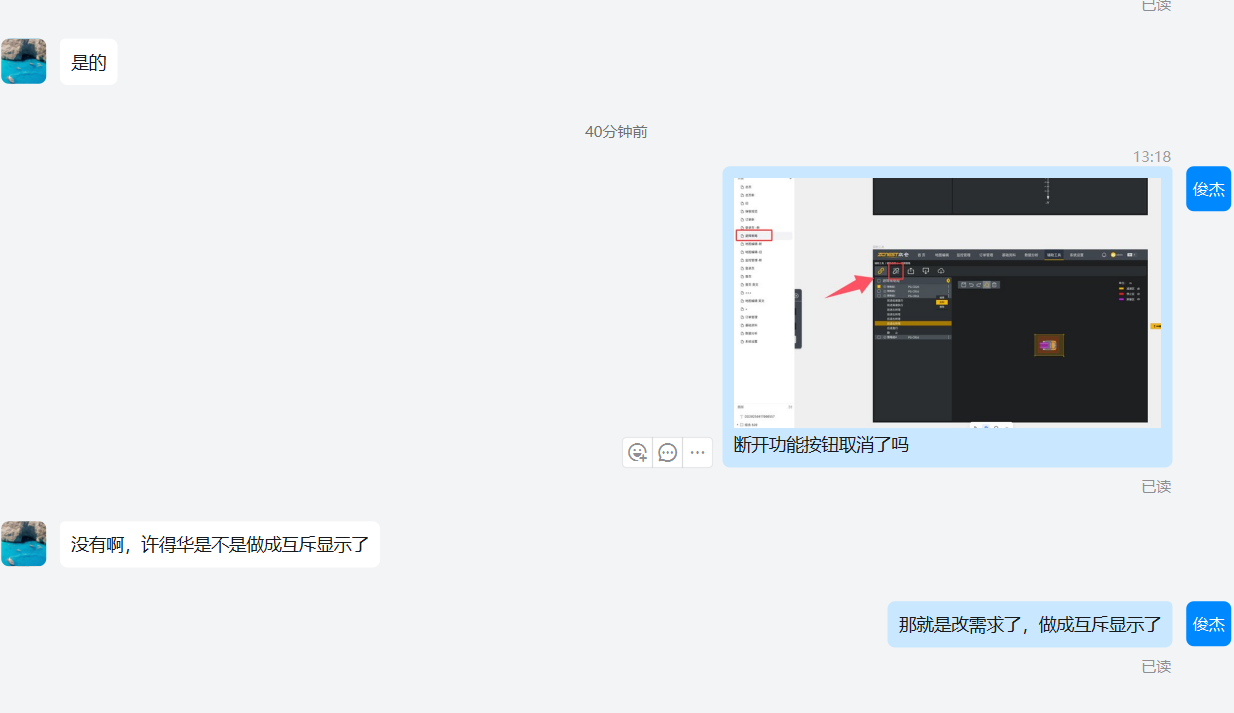This screenshot has width=1234, height=713.
Task: Select message 没有啊，许得华是不是做成互斥显示了
Action: (x=220, y=544)
